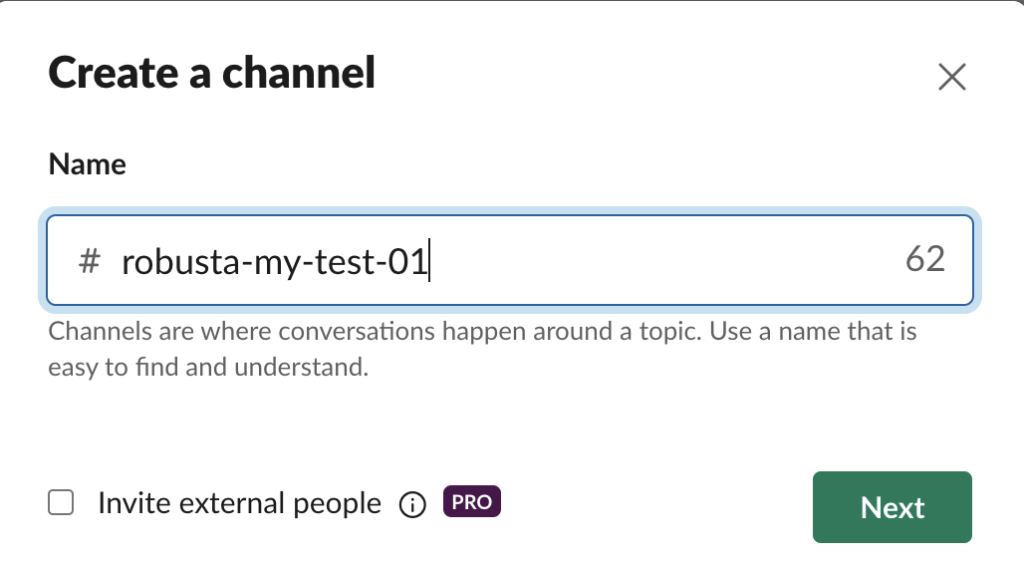Image resolution: width=1024 pixels, height=564 pixels.
Task: Click the purple PRO badge
Action: click(x=471, y=502)
